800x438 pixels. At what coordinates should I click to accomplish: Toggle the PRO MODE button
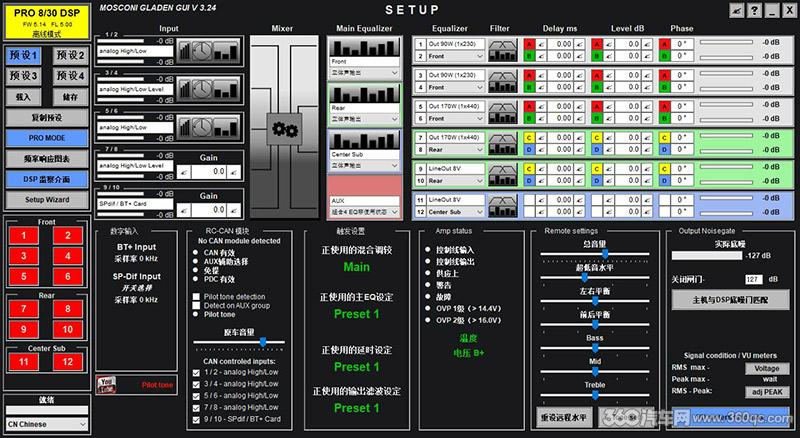(x=47, y=138)
